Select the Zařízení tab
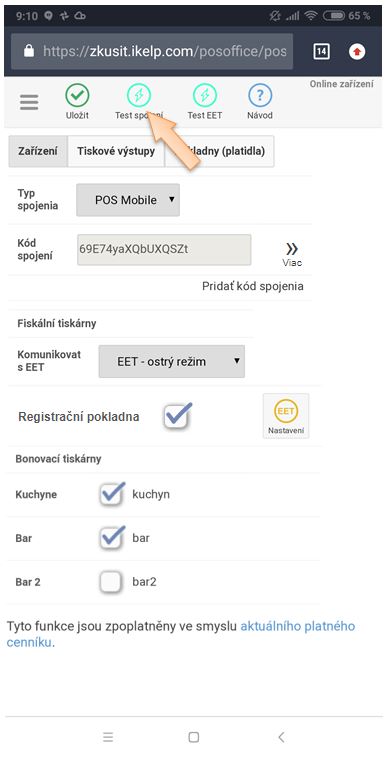Image resolution: width=388 pixels, height=759 pixels. [38, 151]
